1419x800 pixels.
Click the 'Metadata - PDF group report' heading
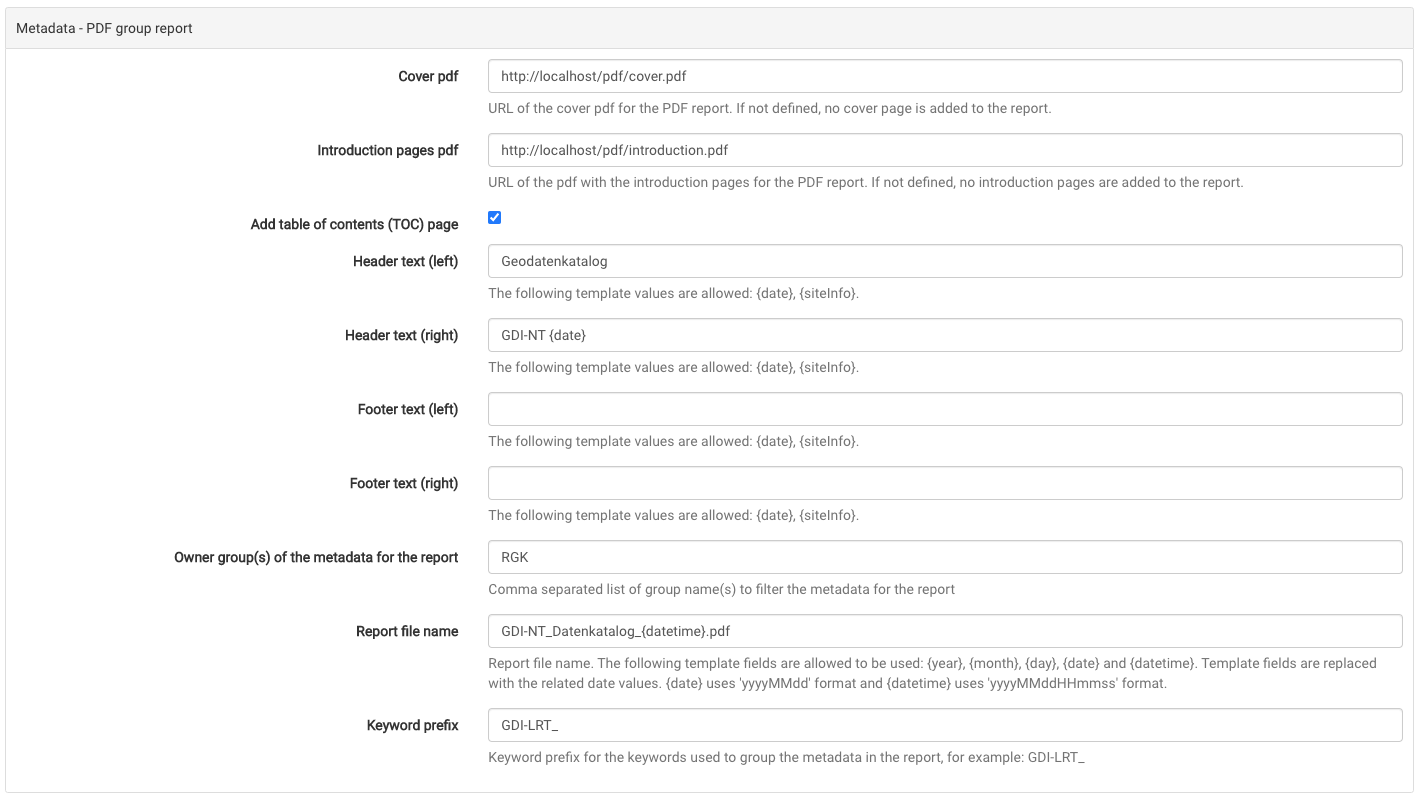click(x=104, y=28)
